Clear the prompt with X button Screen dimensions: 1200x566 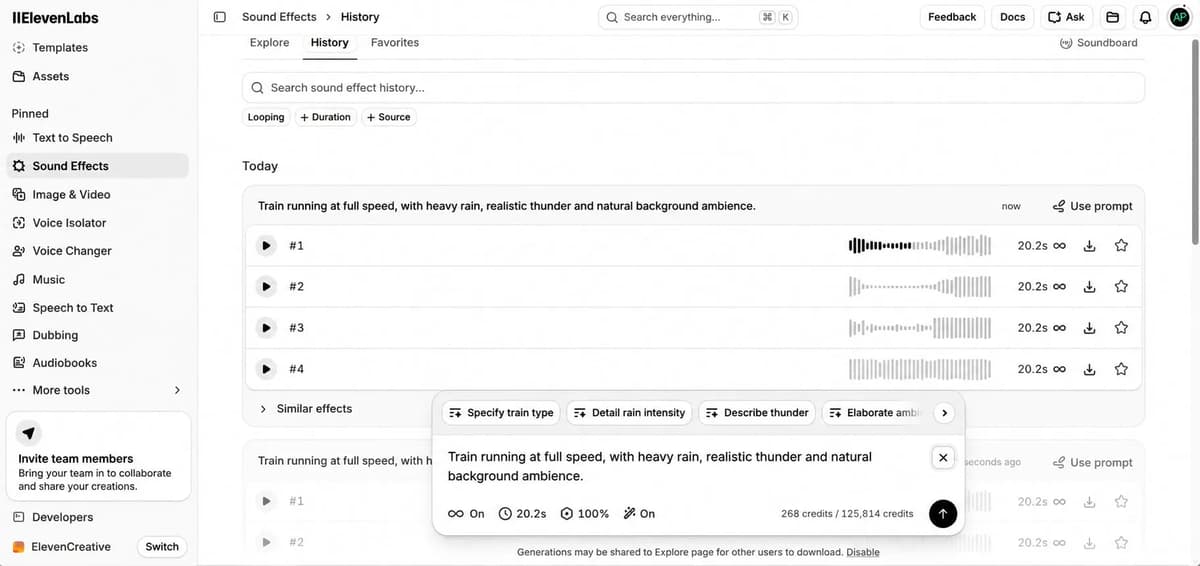[943, 457]
